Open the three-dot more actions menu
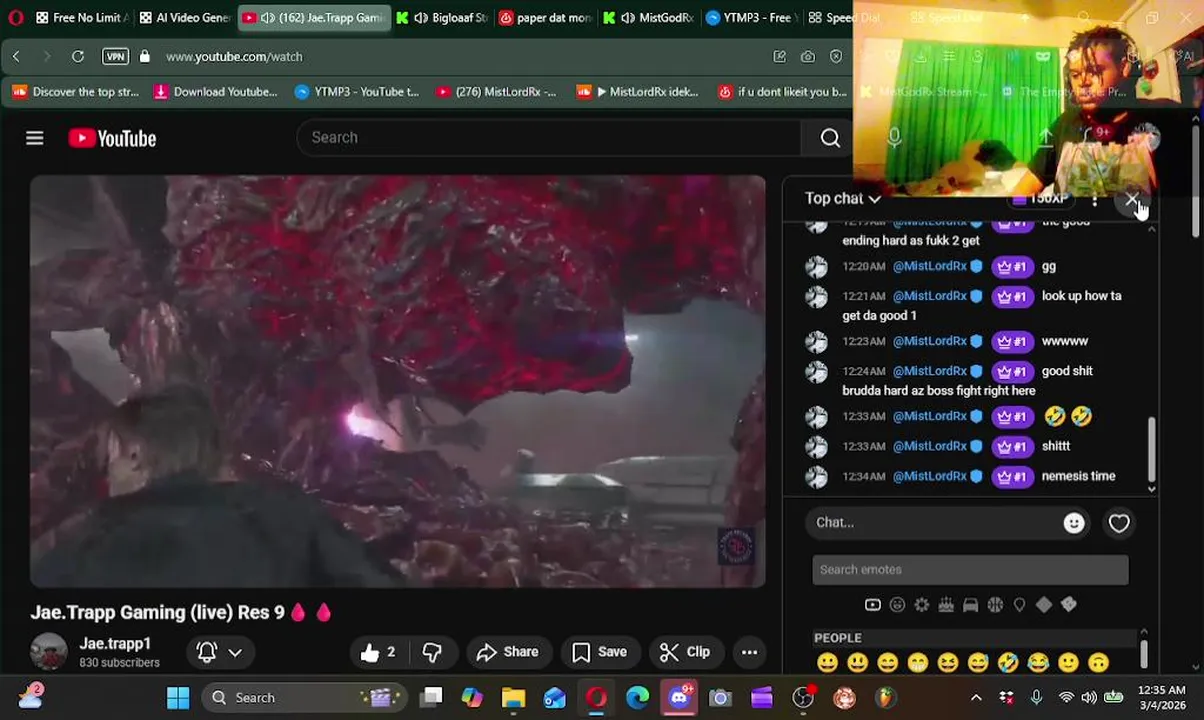This screenshot has height=720, width=1204. click(749, 652)
